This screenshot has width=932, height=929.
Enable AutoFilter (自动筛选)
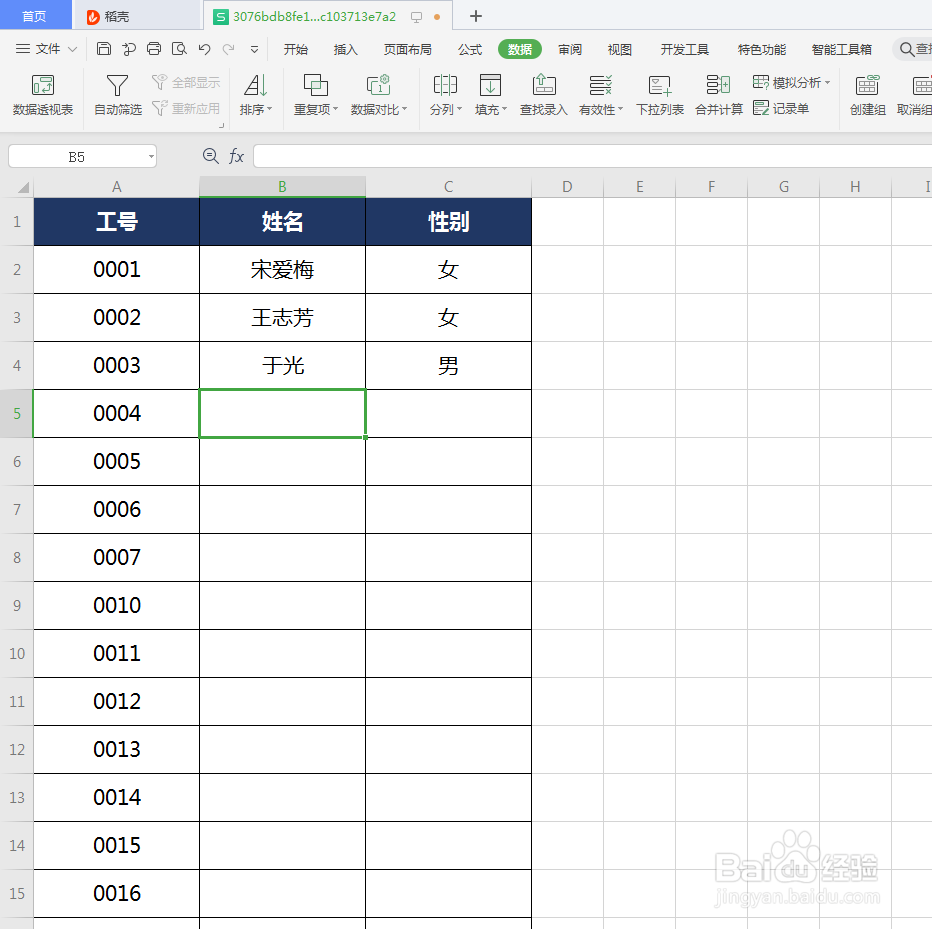tap(118, 95)
